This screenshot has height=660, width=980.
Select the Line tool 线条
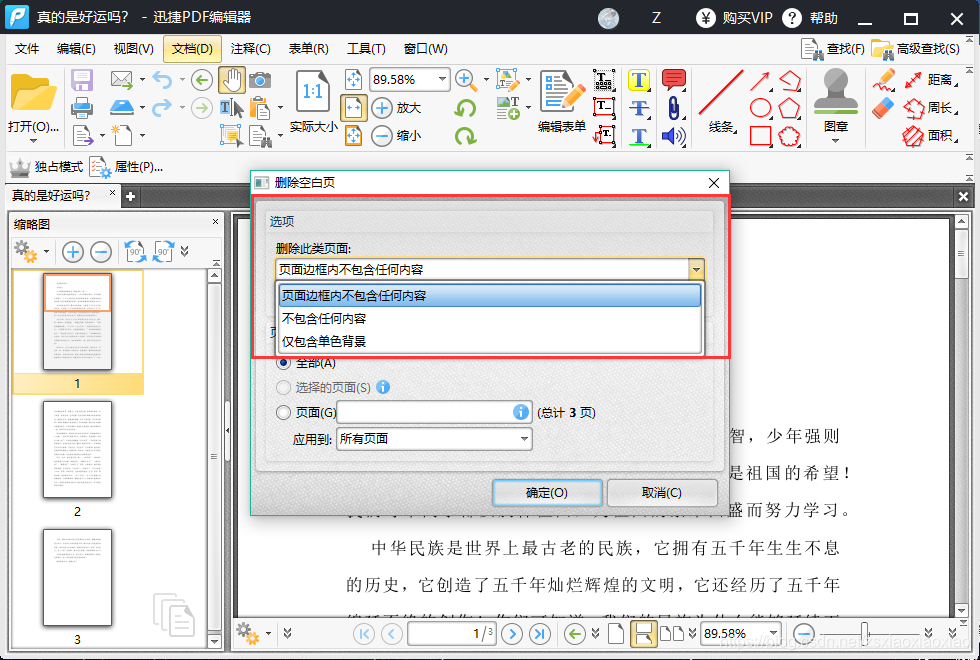[721, 102]
